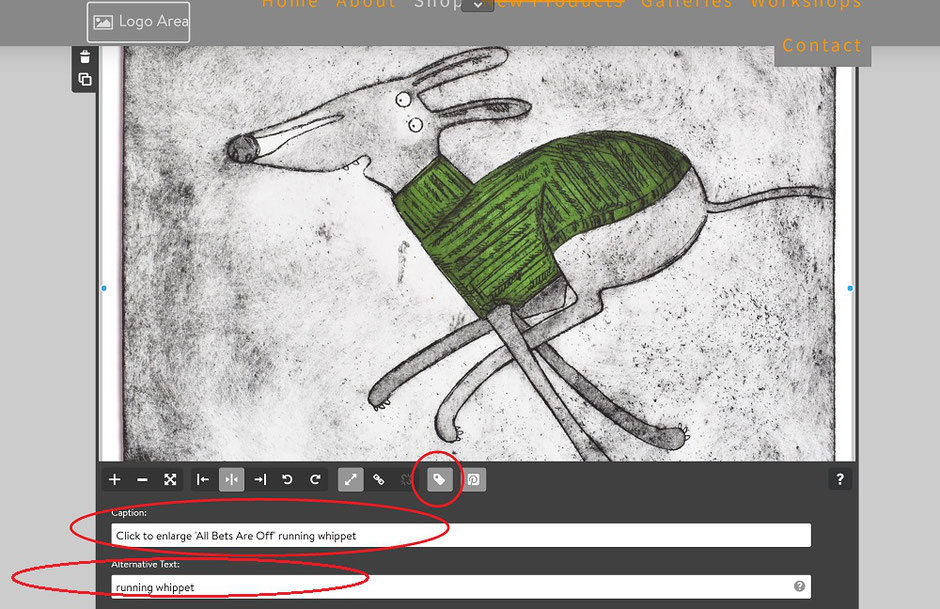Open help with the question mark button
The height and width of the screenshot is (609, 940).
840,479
